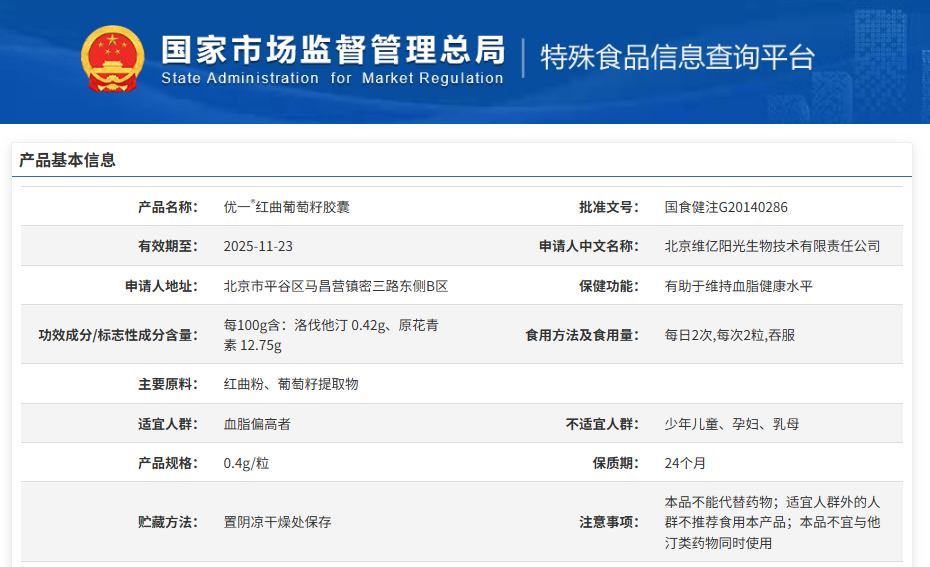Click the State Administration for Market Regulation text

click(x=332, y=78)
